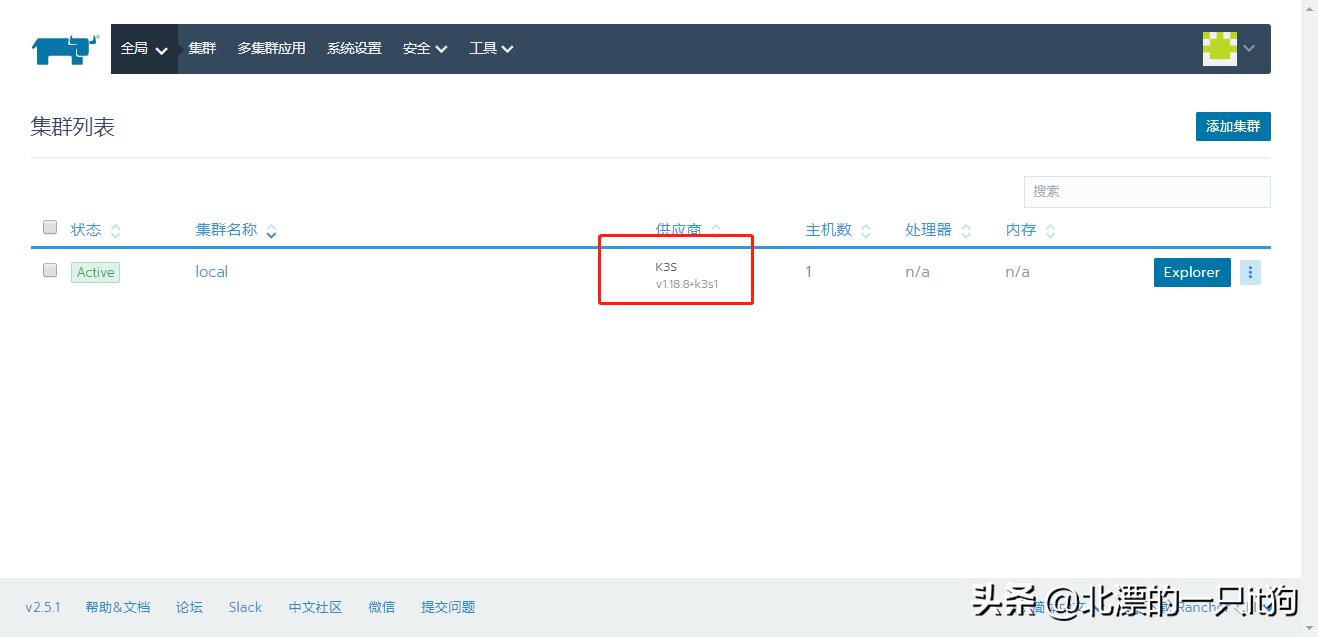Click the 添加集群 button
Screen dimensions: 1318x637
(1233, 126)
